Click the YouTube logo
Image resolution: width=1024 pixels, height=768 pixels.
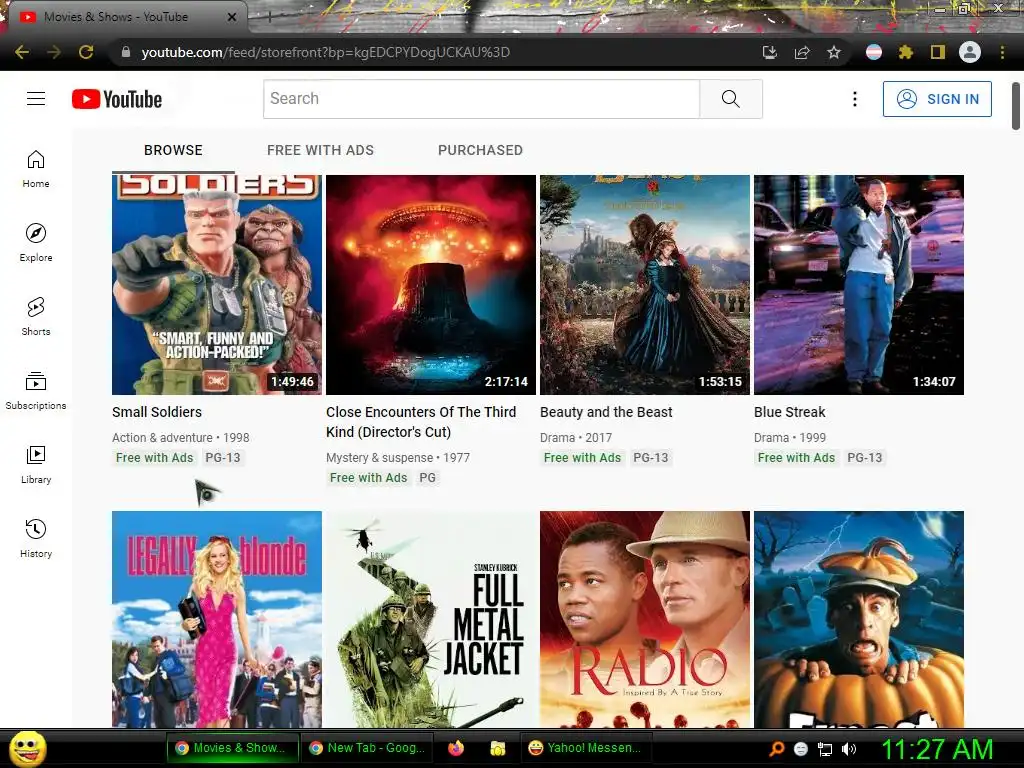pos(117,99)
